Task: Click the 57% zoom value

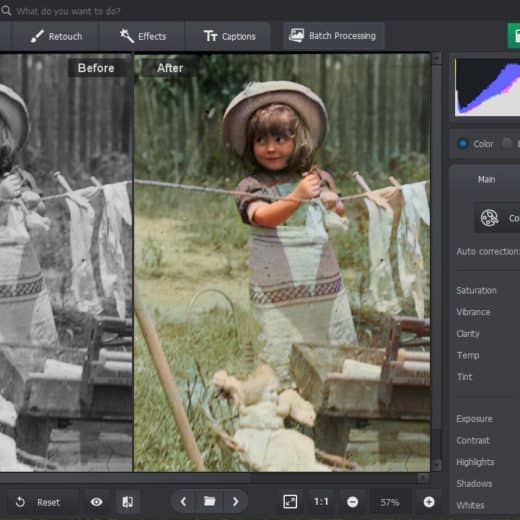Action: click(x=389, y=502)
